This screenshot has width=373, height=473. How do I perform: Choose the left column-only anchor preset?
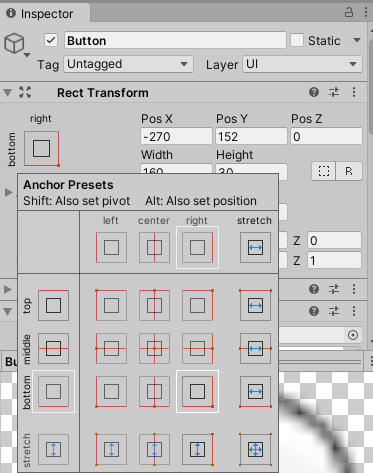point(111,247)
